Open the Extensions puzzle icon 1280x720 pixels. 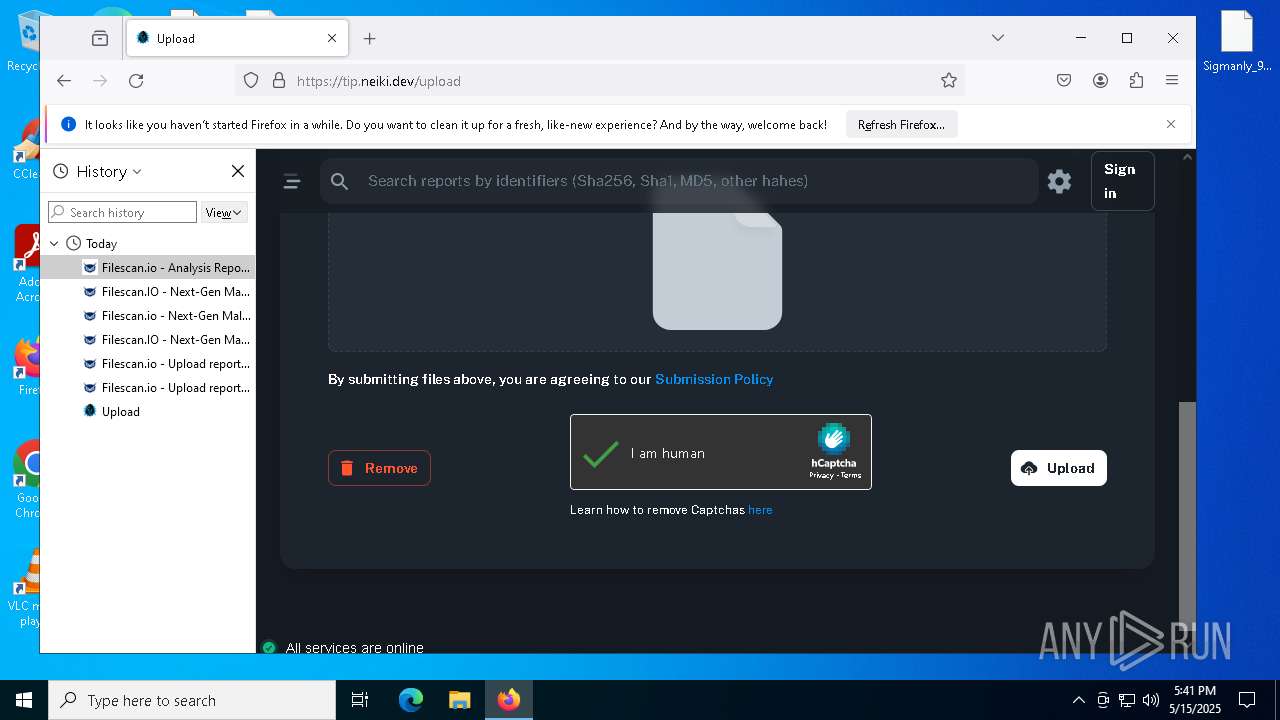[1136, 81]
